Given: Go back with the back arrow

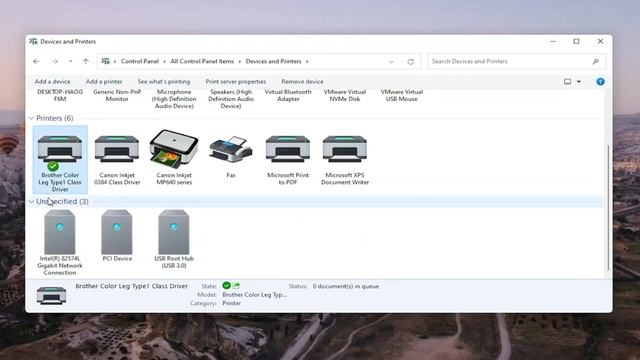Looking at the screenshot, I should point(36,62).
